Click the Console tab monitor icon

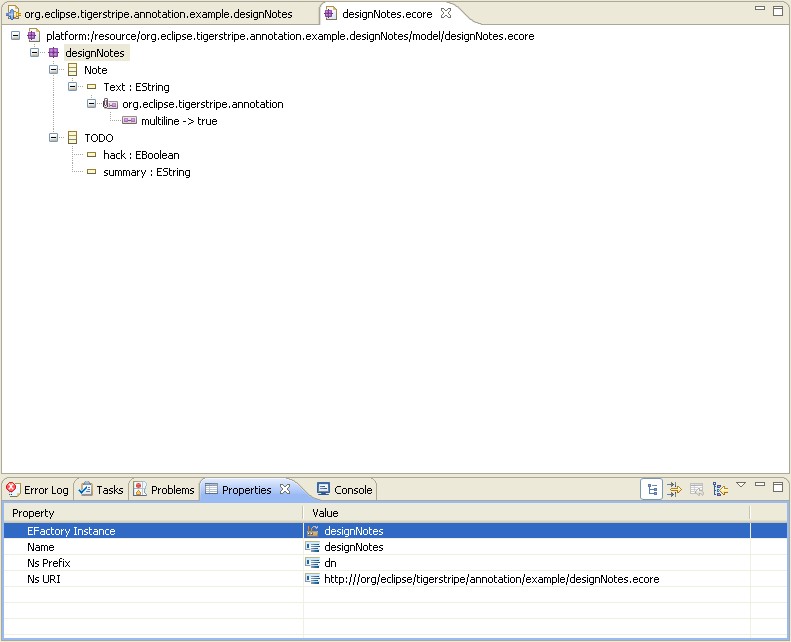[323, 489]
